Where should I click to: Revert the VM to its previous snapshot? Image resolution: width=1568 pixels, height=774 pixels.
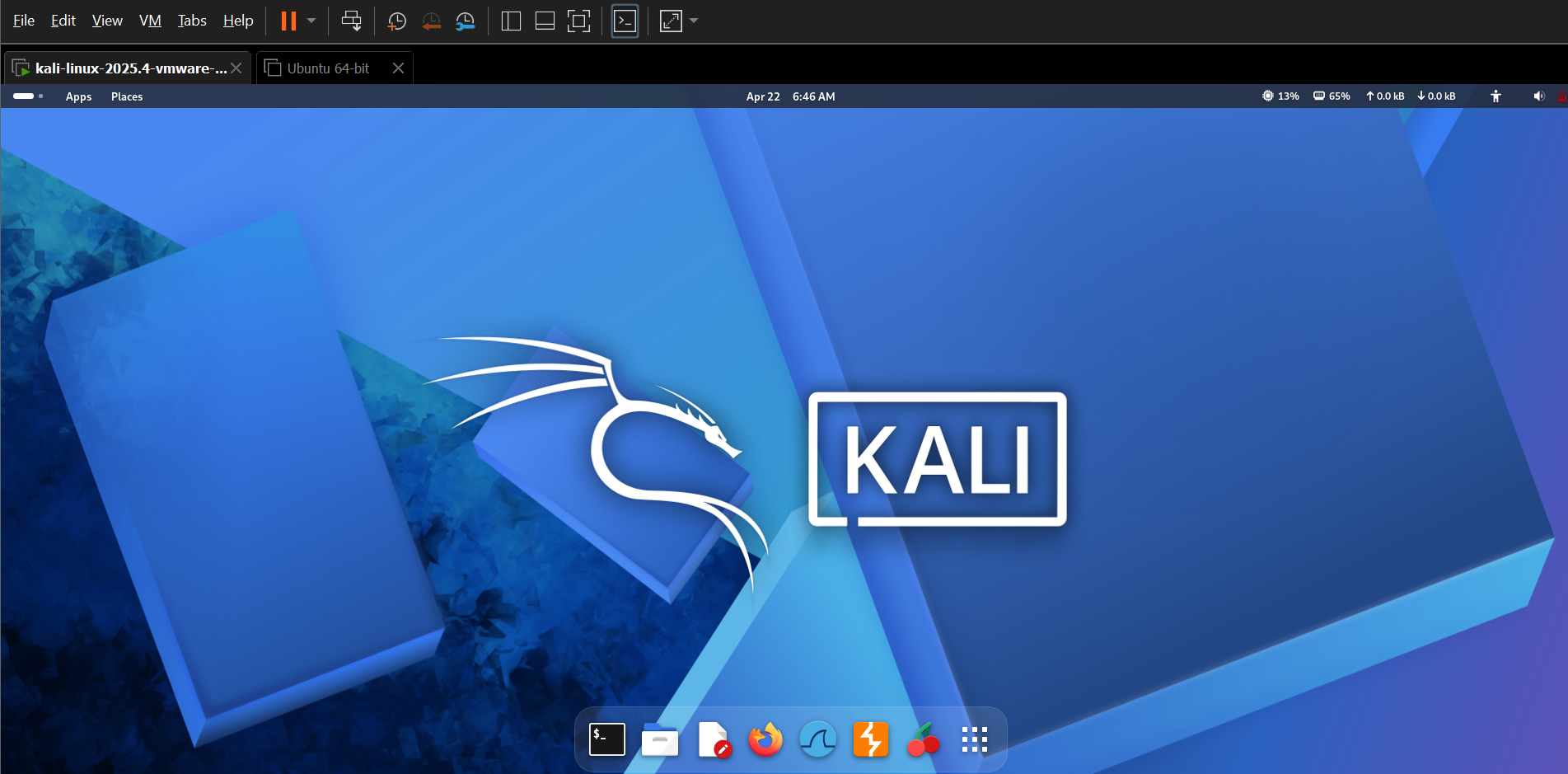point(431,21)
